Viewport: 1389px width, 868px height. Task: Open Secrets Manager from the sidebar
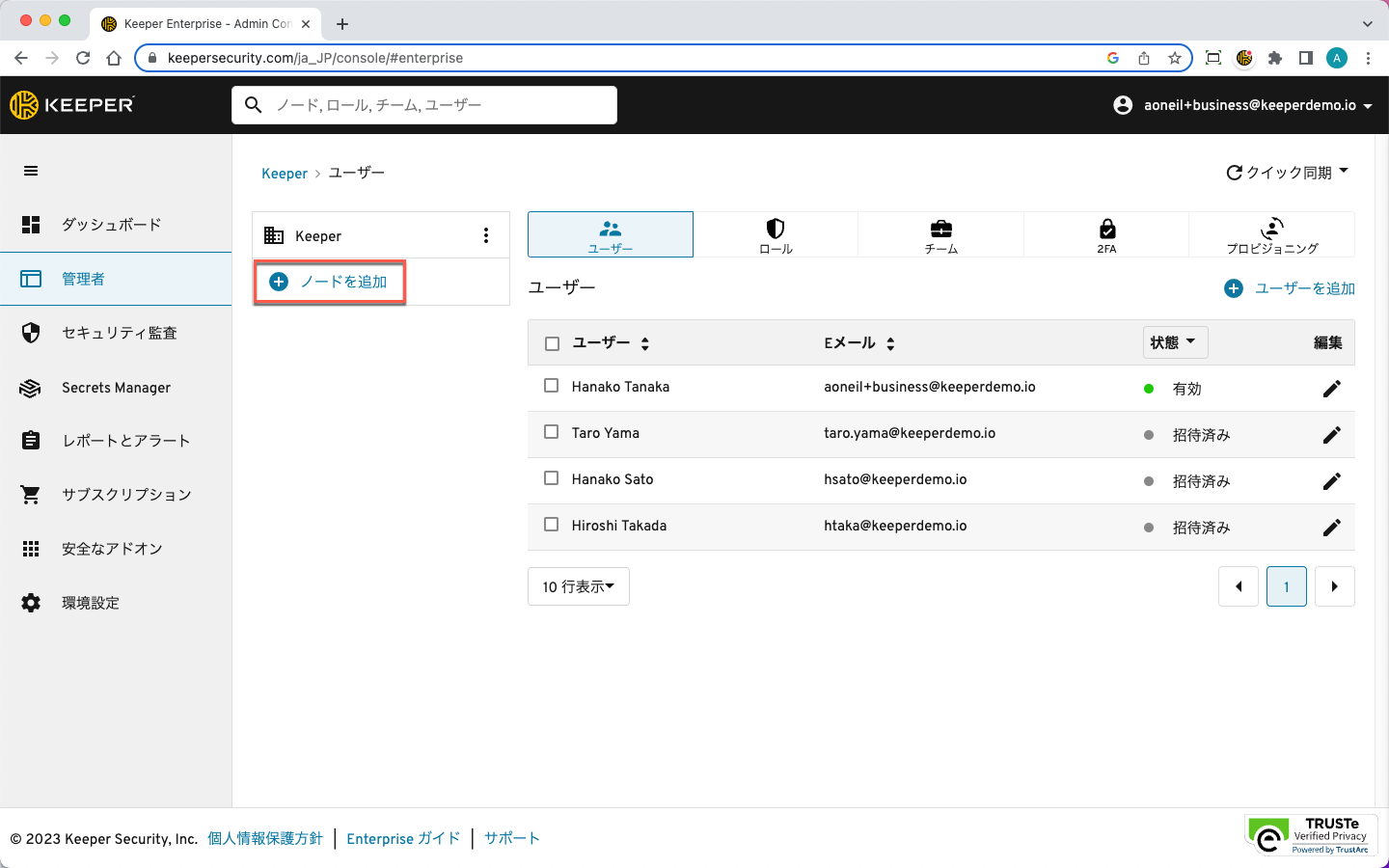point(116,388)
